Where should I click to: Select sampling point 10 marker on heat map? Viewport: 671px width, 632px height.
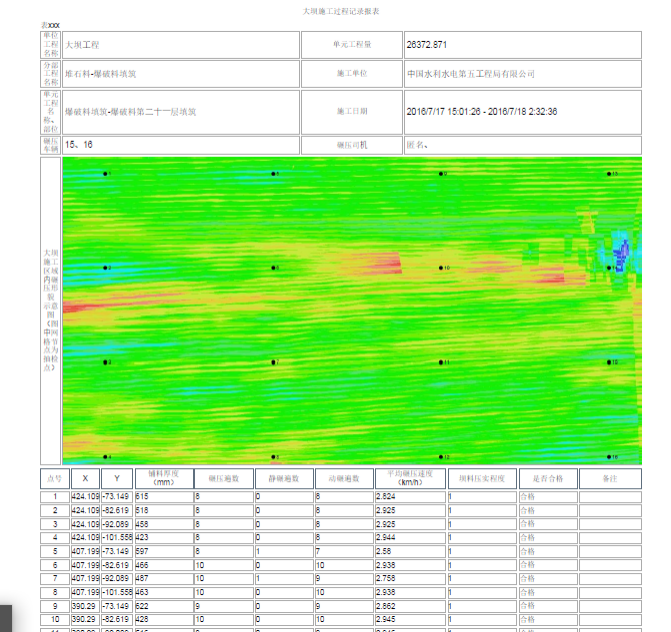(x=441, y=268)
